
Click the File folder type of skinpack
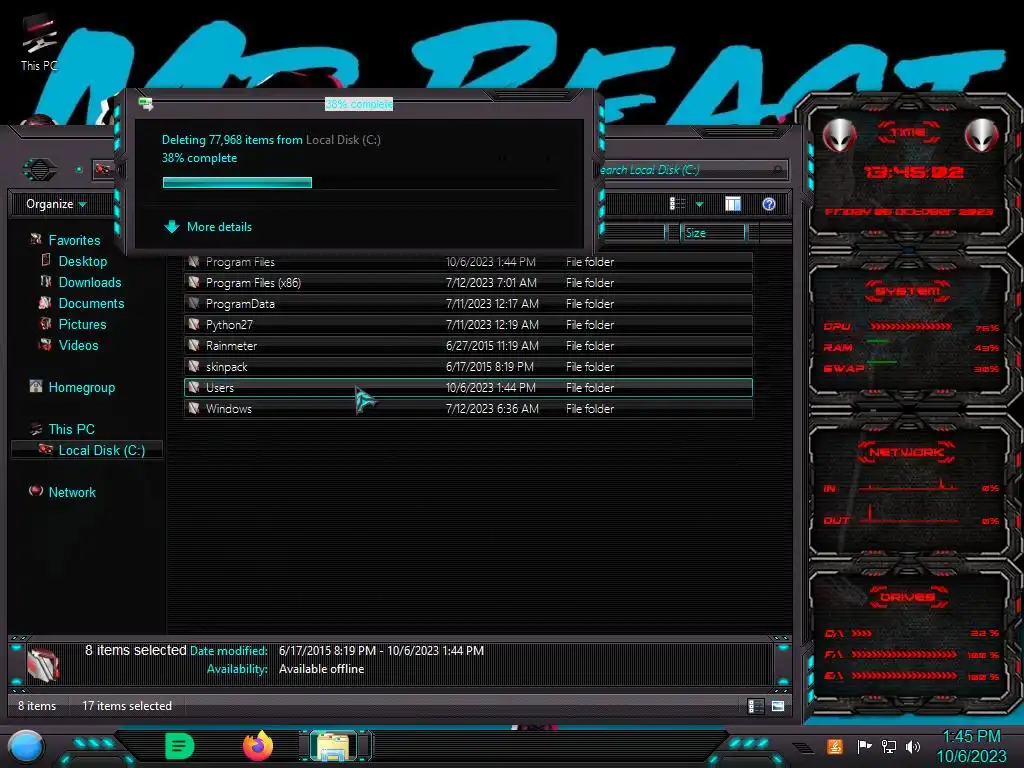click(x=590, y=366)
